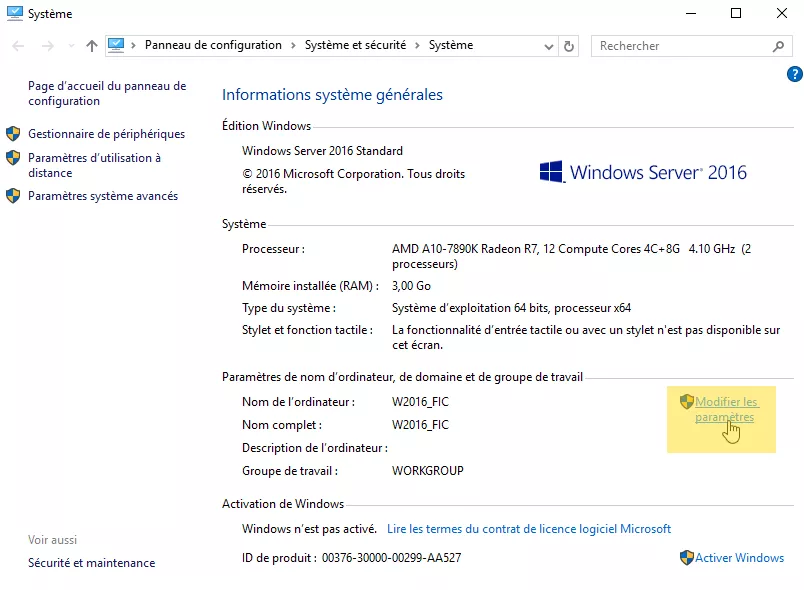Refresh the System page
This screenshot has height=590, width=804.
[x=569, y=47]
